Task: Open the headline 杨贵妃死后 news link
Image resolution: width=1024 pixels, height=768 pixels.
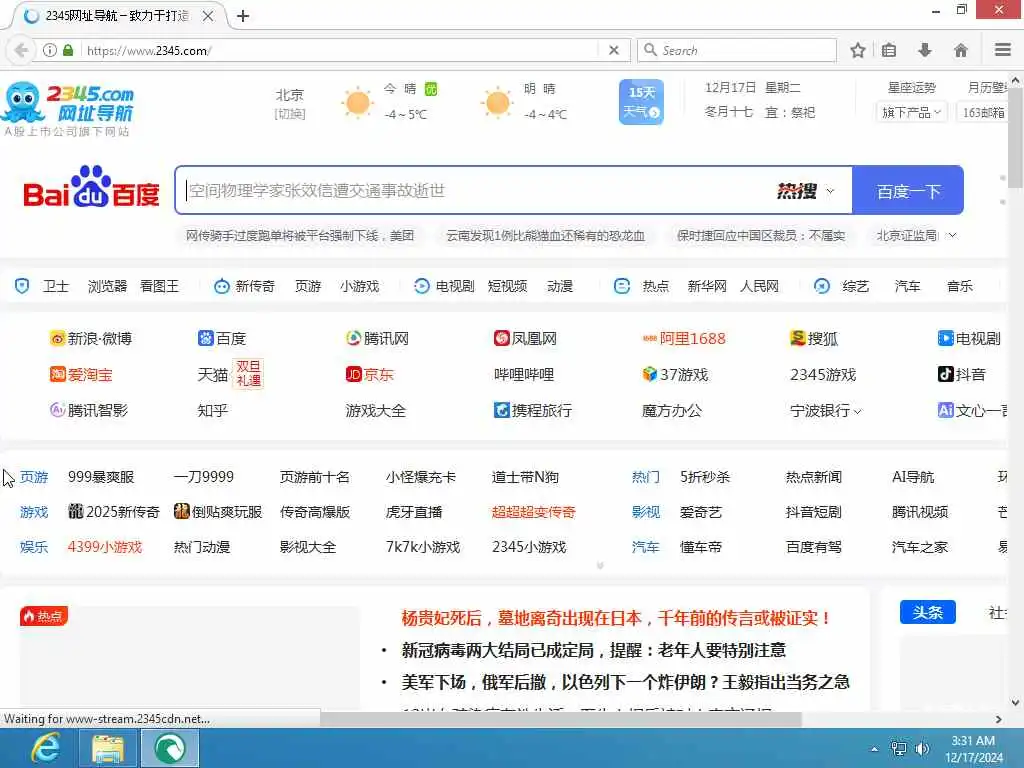Action: (616, 618)
